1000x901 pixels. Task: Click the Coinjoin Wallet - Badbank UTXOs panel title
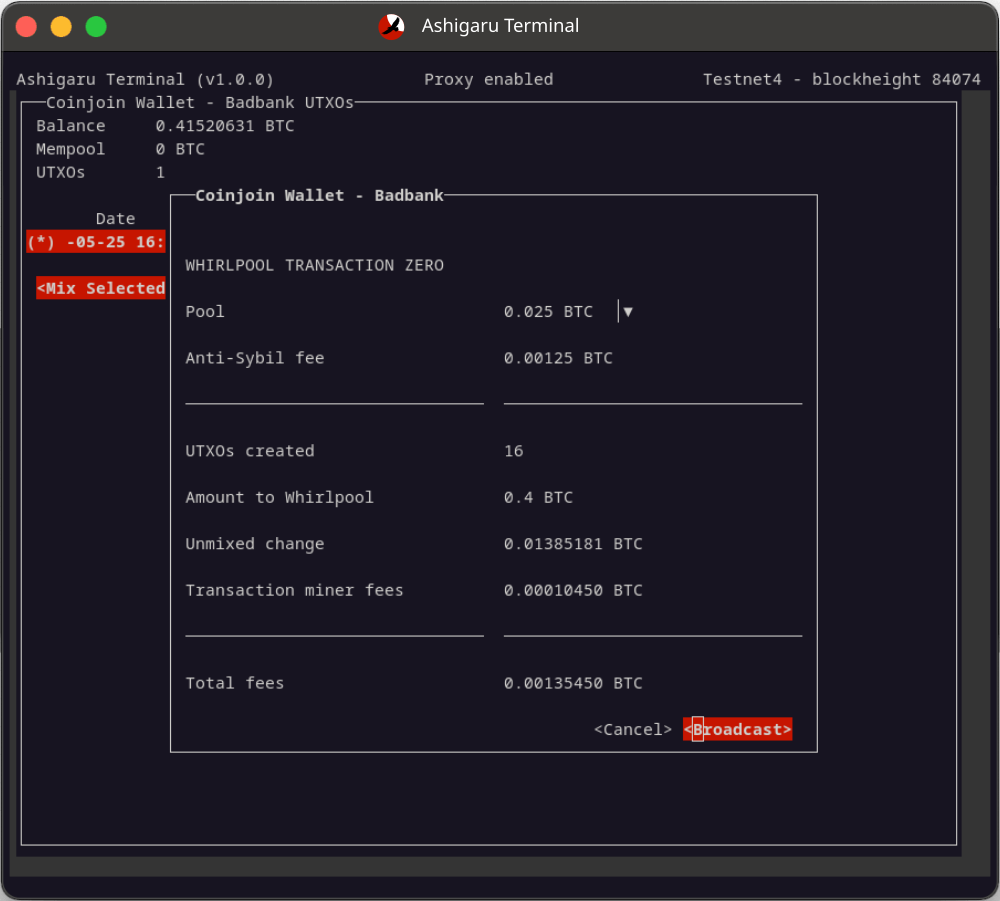200,103
